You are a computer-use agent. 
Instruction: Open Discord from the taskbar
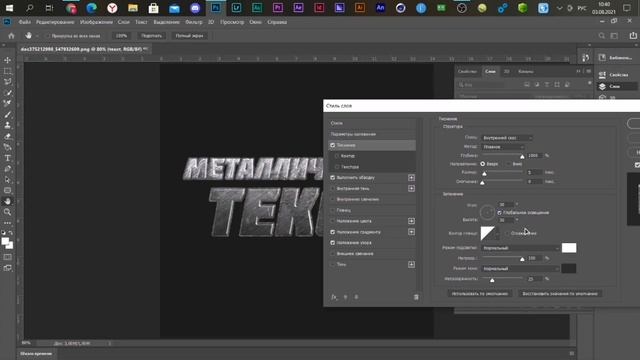click(195, 8)
